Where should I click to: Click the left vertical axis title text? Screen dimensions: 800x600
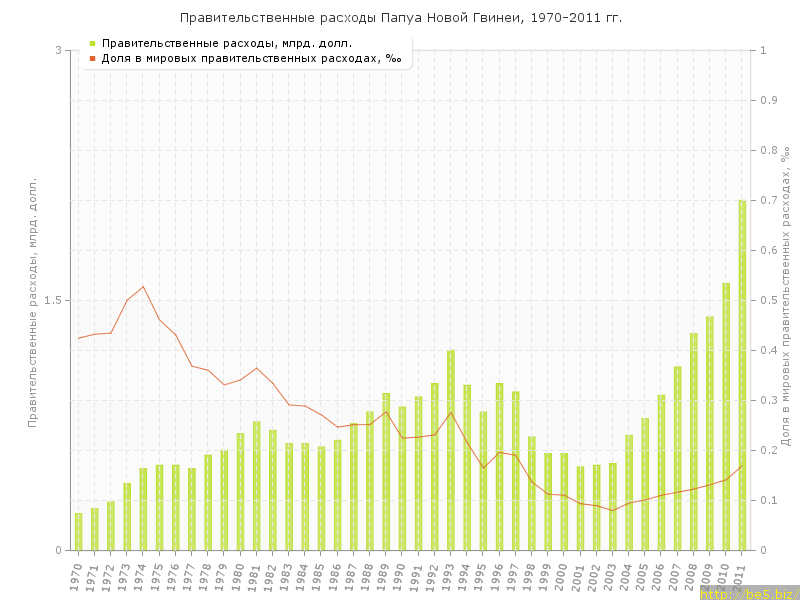(32, 302)
